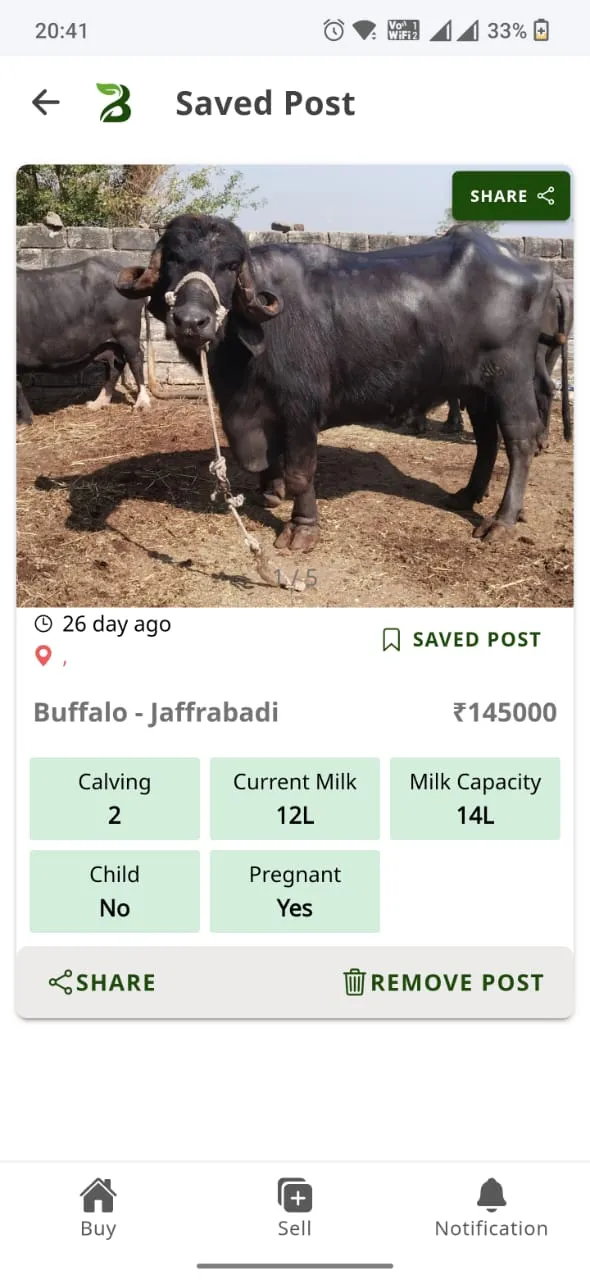The height and width of the screenshot is (1280, 590).
Task: Tap the back arrow icon
Action: (46, 102)
